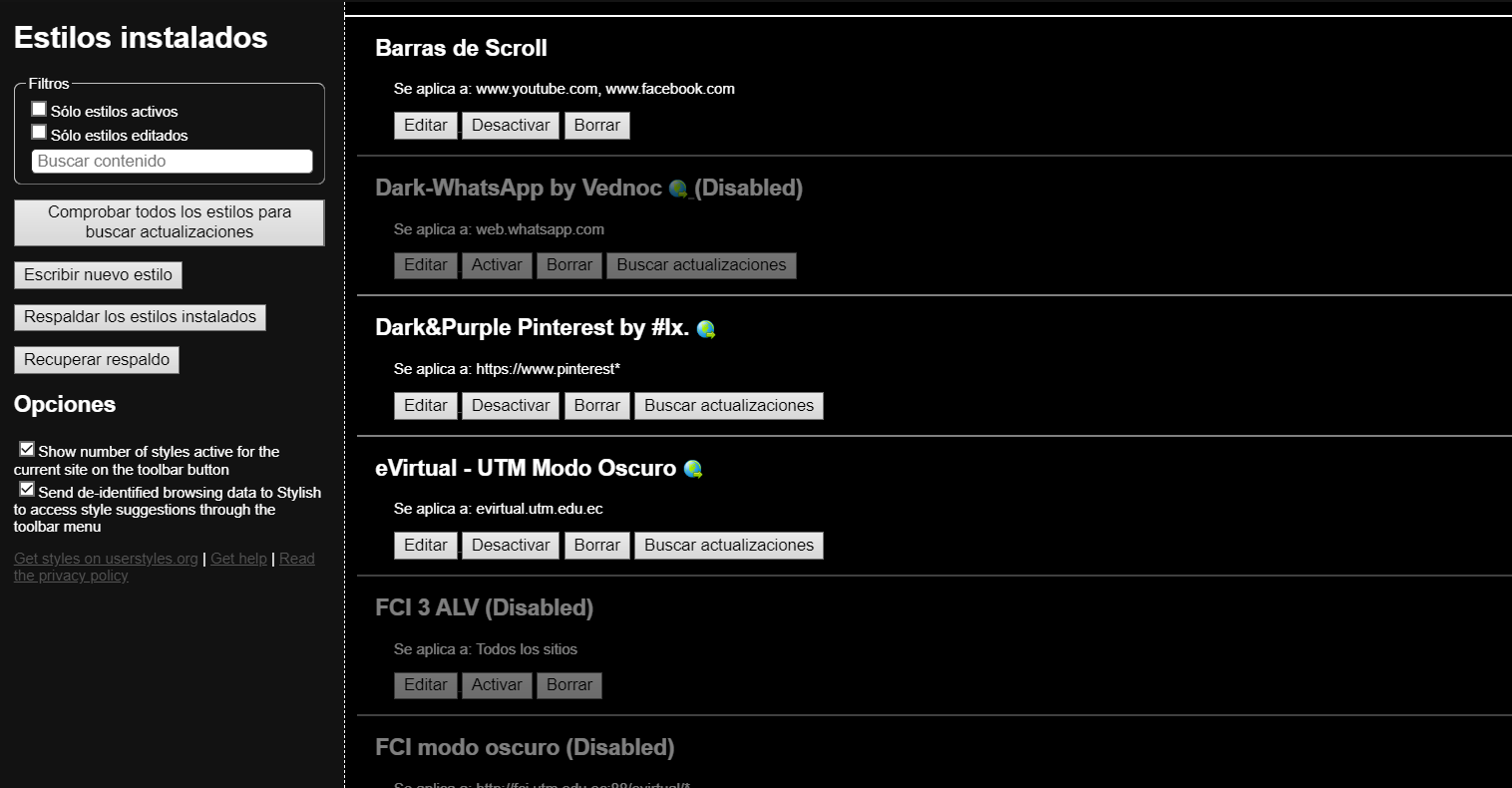Check the "Sólo estilos editados" filter

point(38,131)
